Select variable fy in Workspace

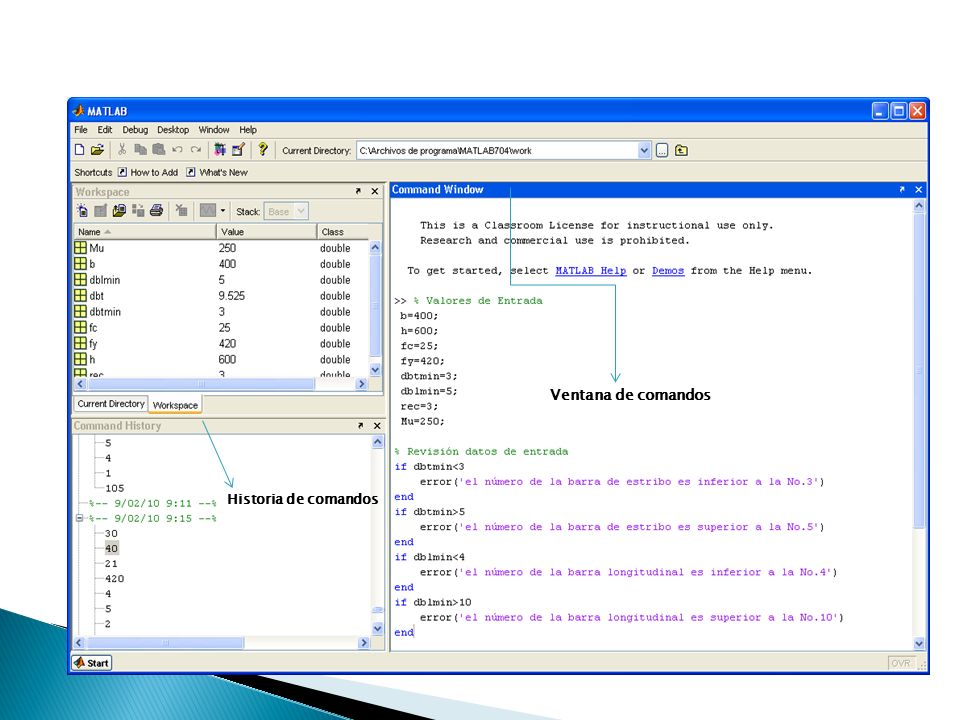pyautogui.click(x=220, y=343)
